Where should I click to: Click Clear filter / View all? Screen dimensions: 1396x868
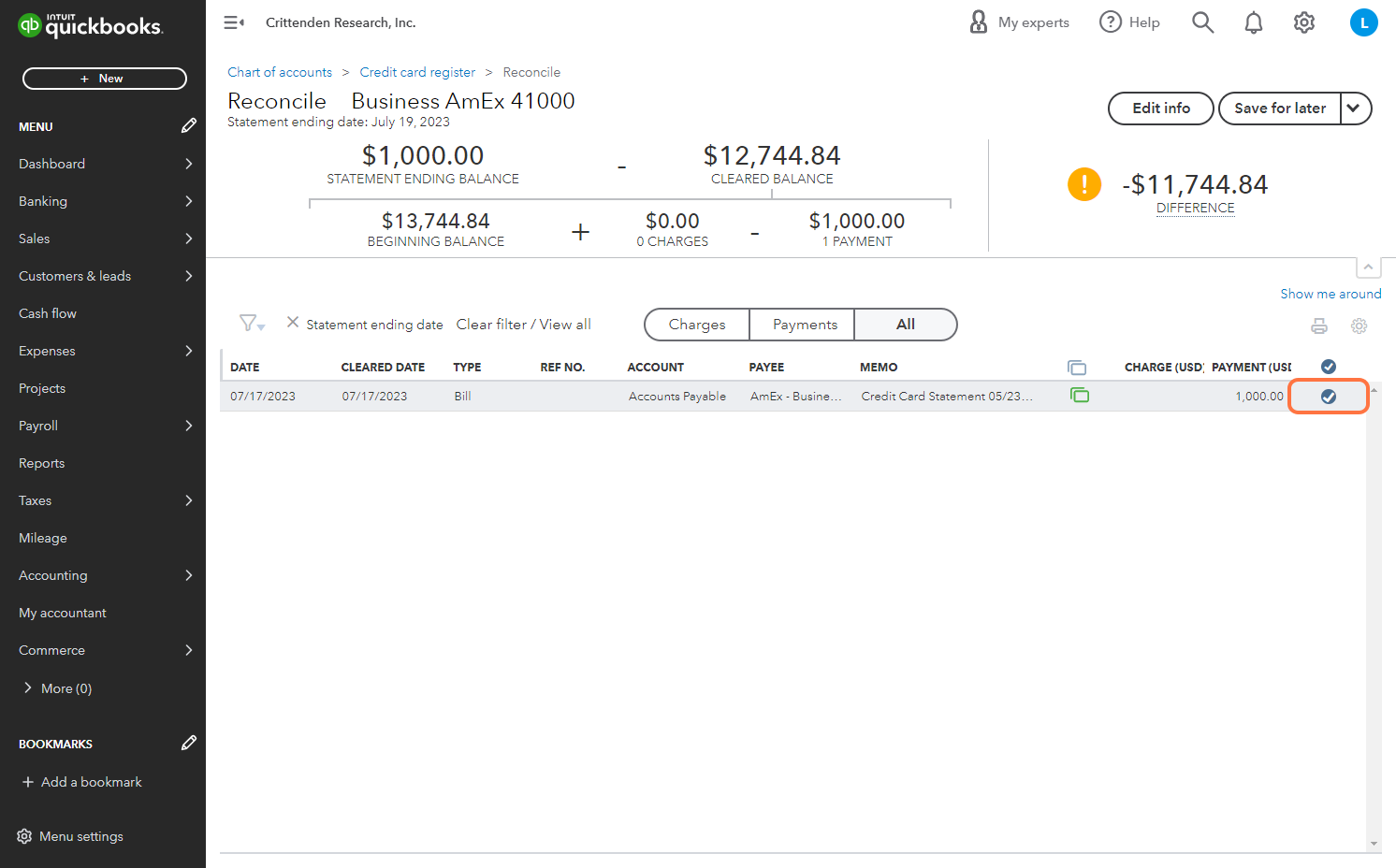coord(524,325)
